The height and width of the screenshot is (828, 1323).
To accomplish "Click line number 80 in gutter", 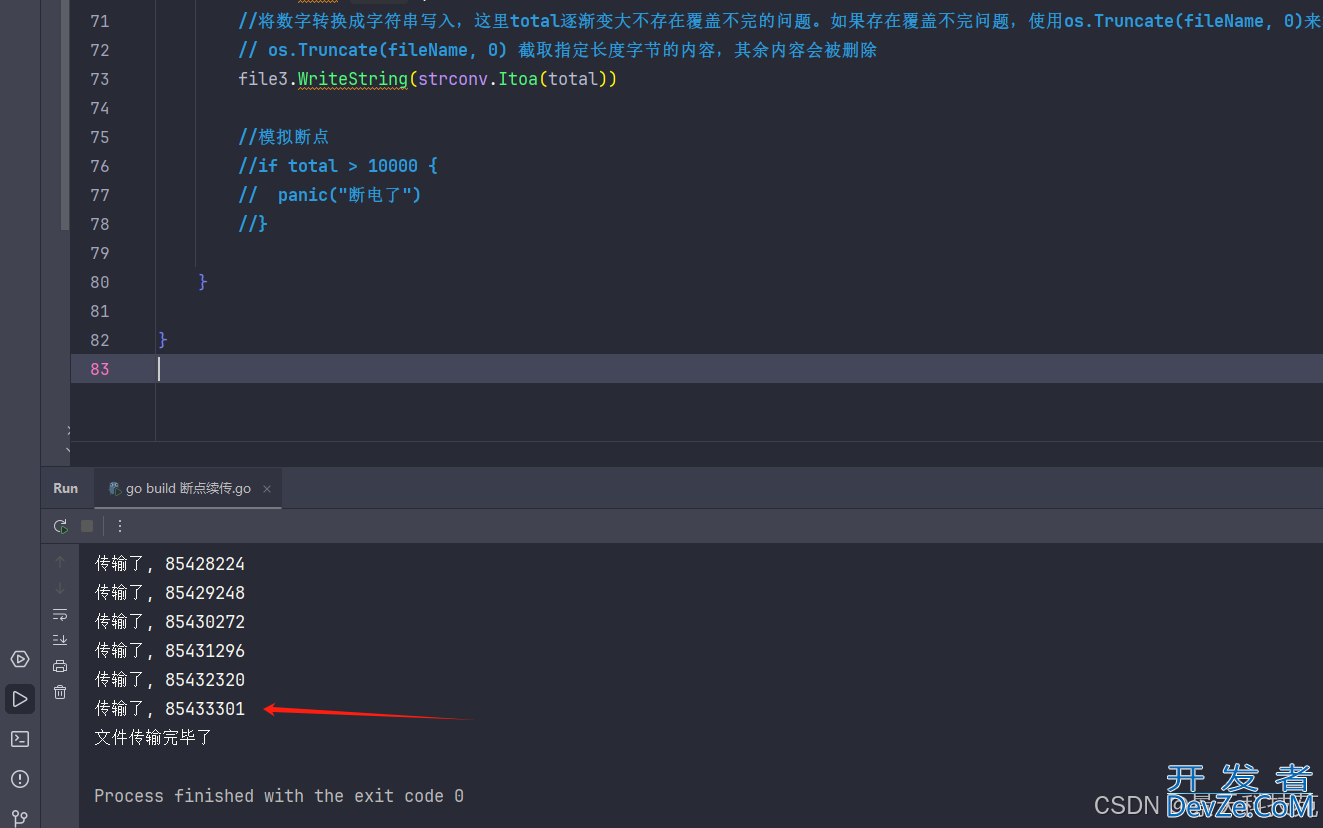I will click(99, 282).
